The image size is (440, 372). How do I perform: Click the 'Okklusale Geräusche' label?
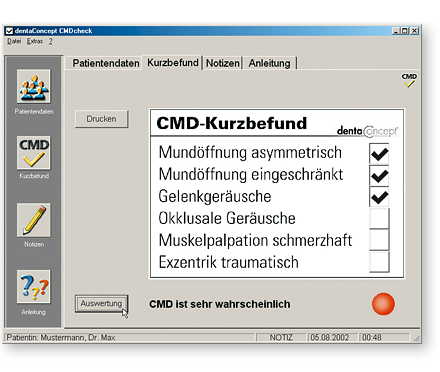coord(227,218)
